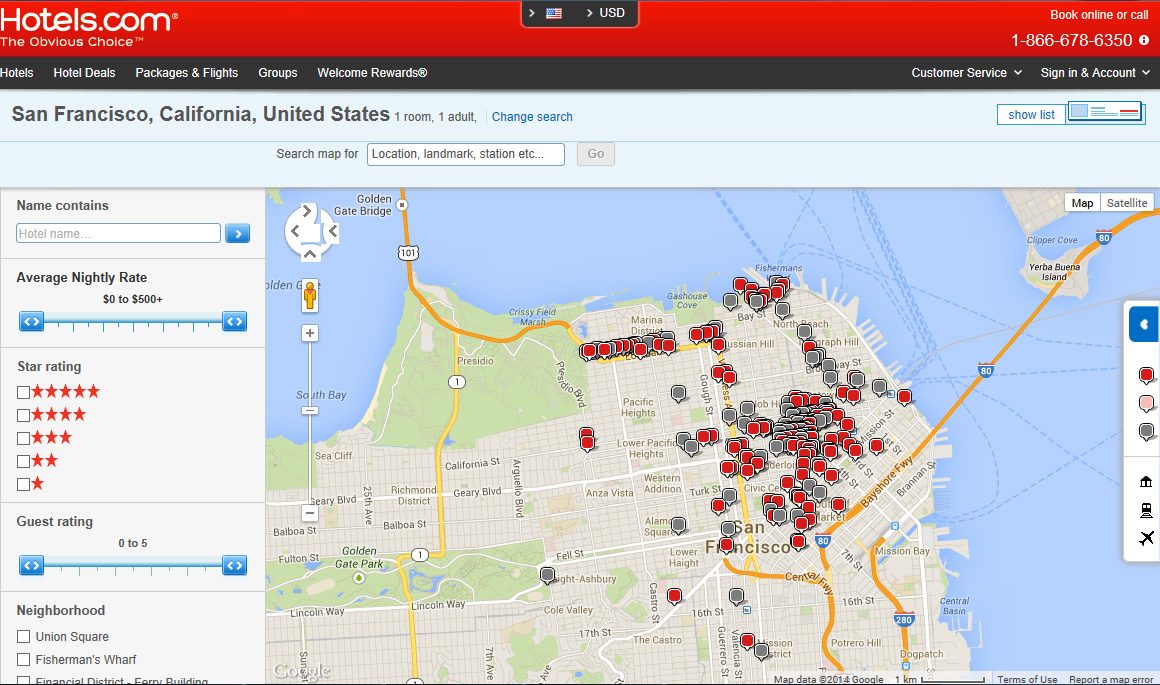Click the Street View pegman icon
The width and height of the screenshot is (1160, 685).
pos(310,295)
